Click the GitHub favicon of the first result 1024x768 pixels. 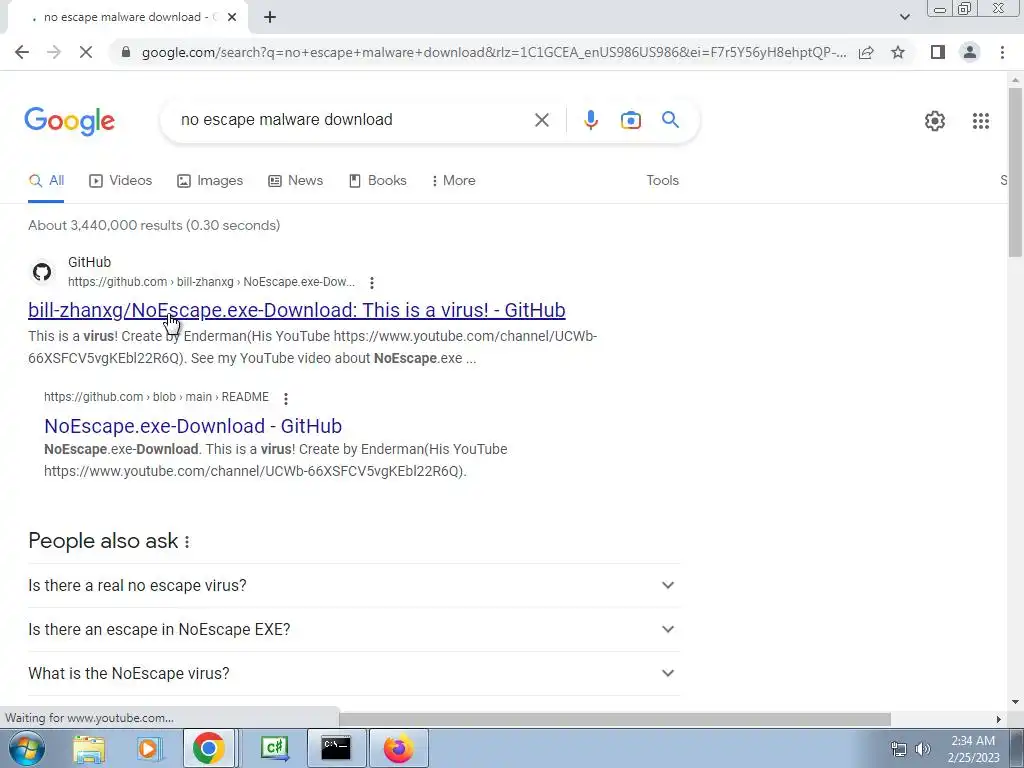click(x=42, y=272)
